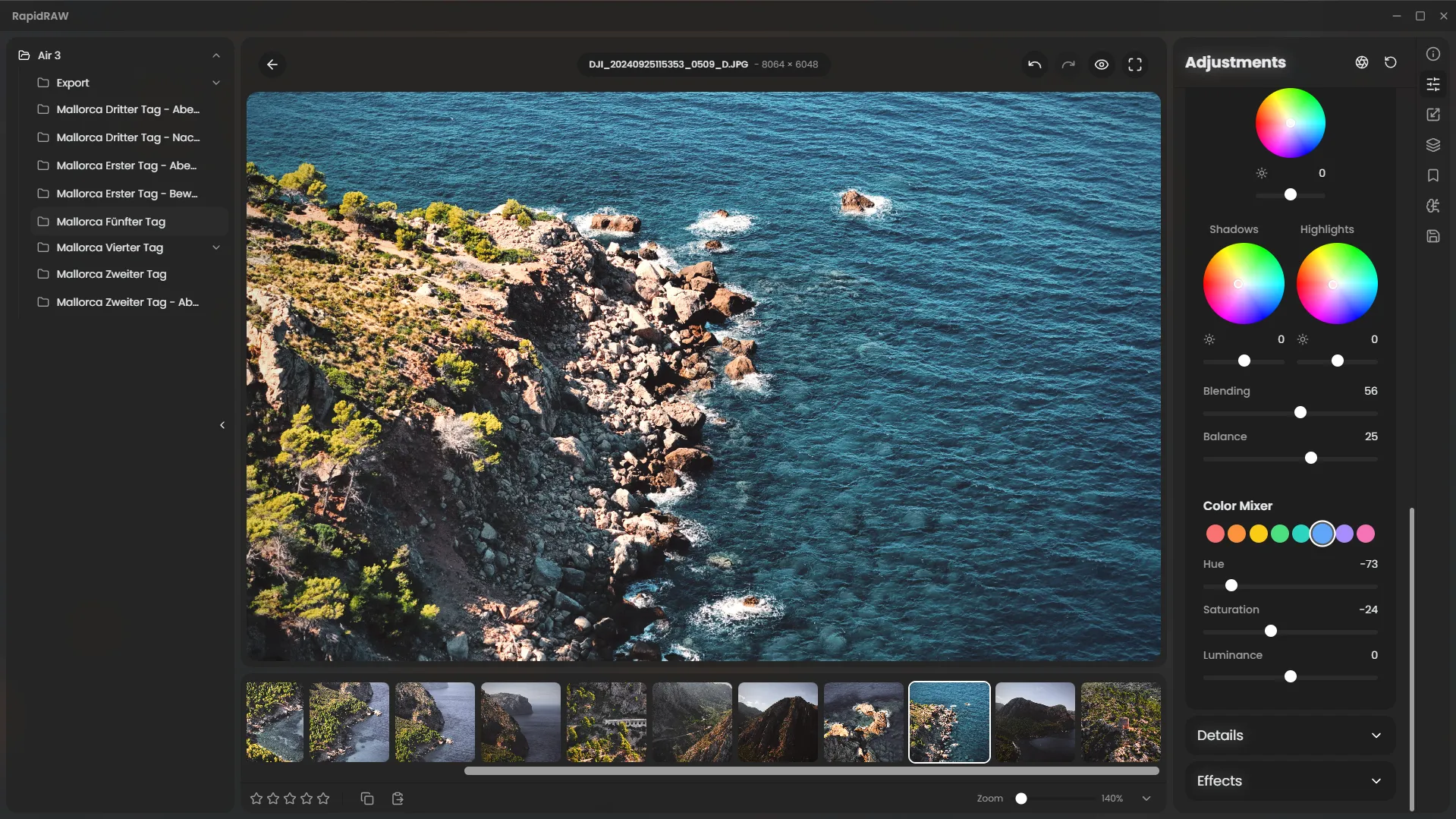Enter fullscreen image view
This screenshot has width=1456, height=819.
pyautogui.click(x=1134, y=65)
